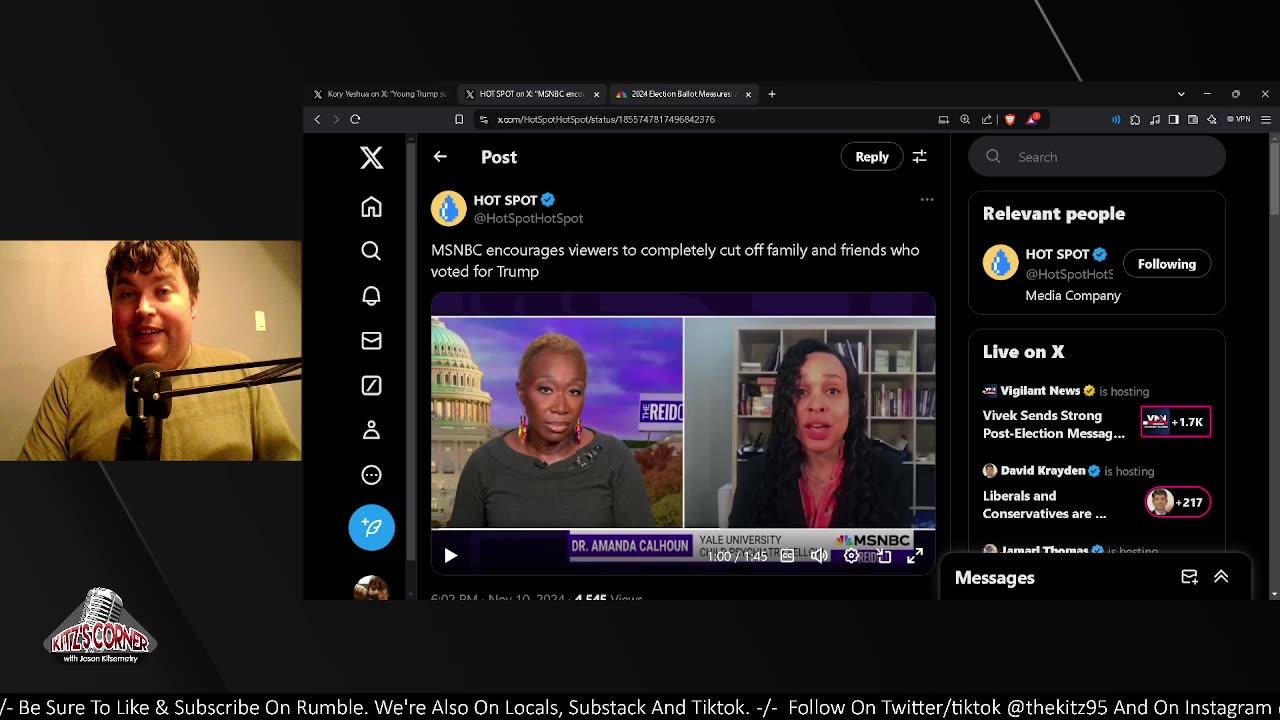Screen dimensions: 1280x720
Task: Toggle closed captions on video
Action: point(787,556)
